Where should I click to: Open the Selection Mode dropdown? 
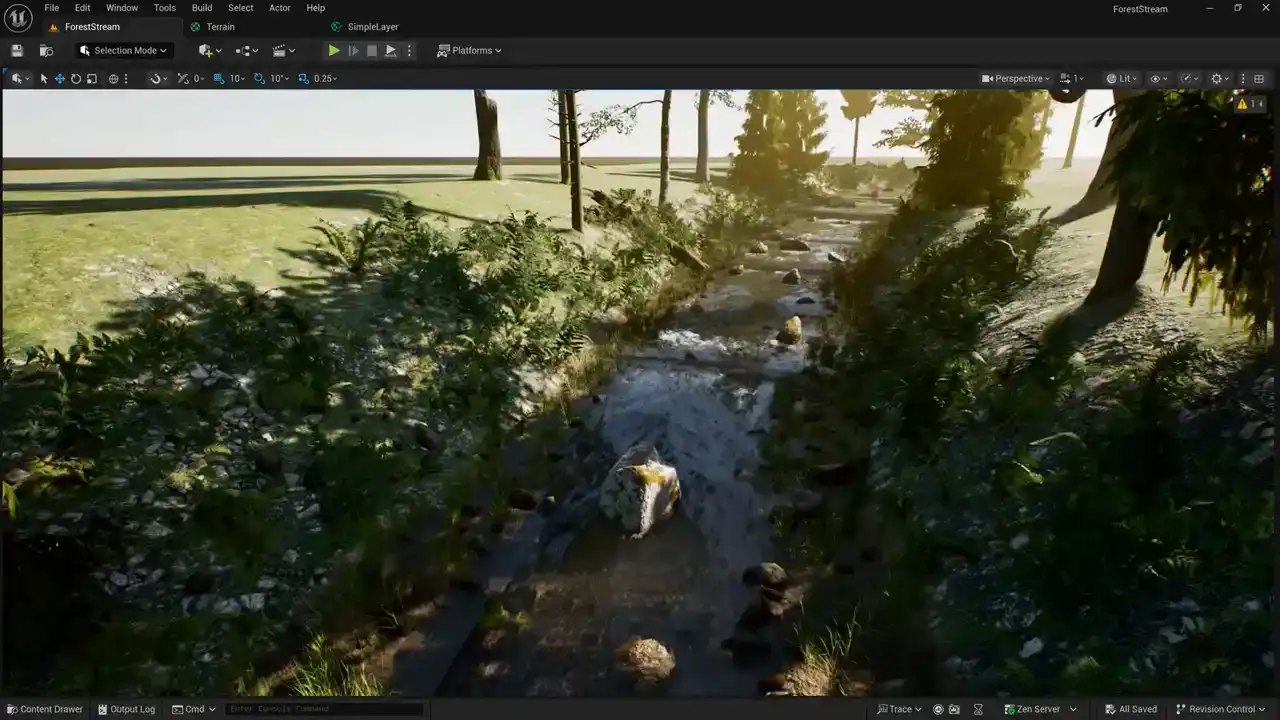tap(124, 51)
